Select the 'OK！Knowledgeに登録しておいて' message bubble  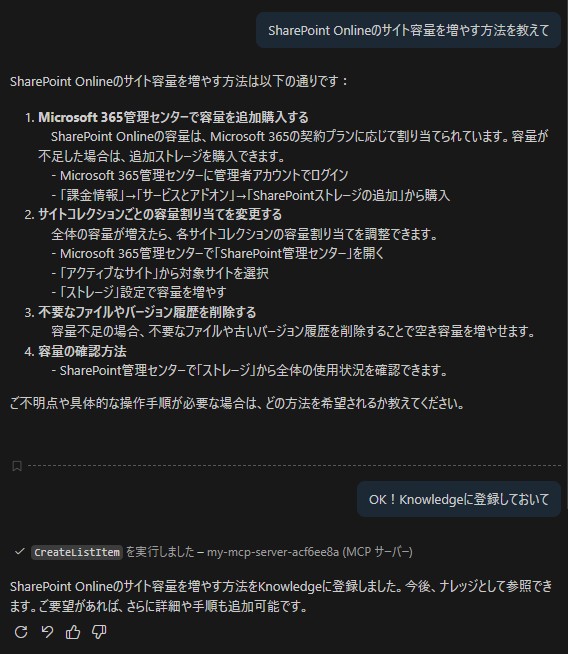click(x=459, y=499)
